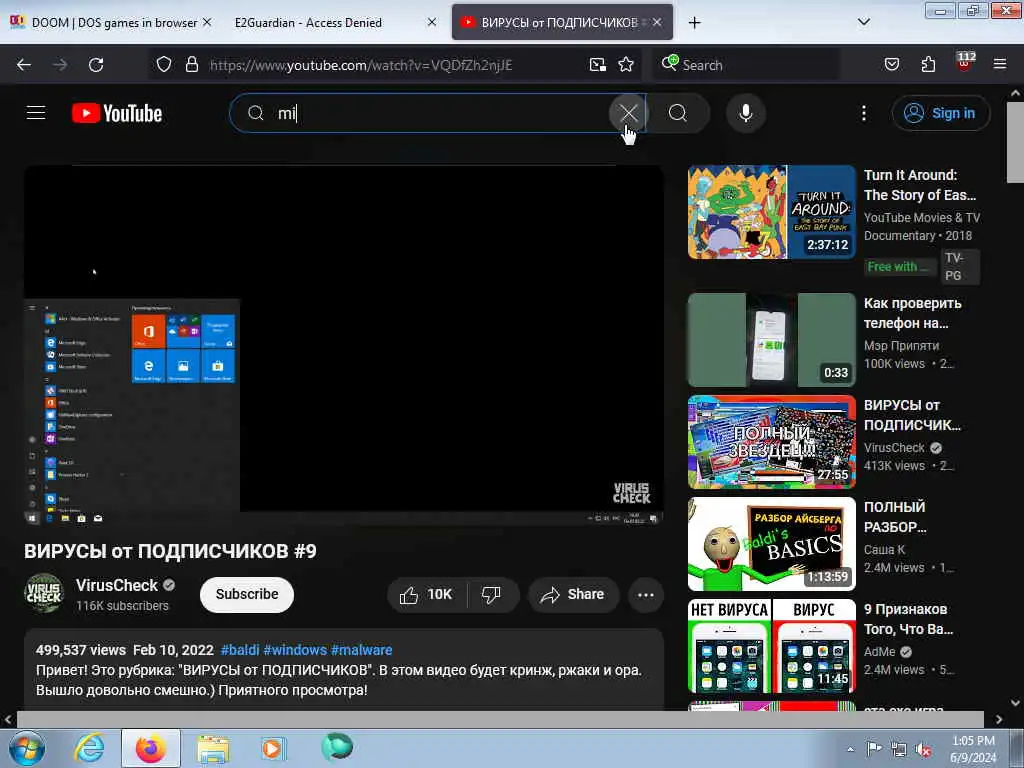Click the horizontal scrollbar right arrow
This screenshot has width=1024, height=768.
pyautogui.click(x=999, y=719)
